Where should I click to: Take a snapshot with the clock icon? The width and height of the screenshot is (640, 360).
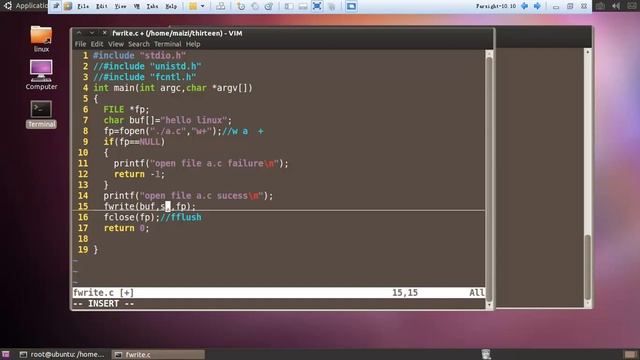tap(241, 6)
